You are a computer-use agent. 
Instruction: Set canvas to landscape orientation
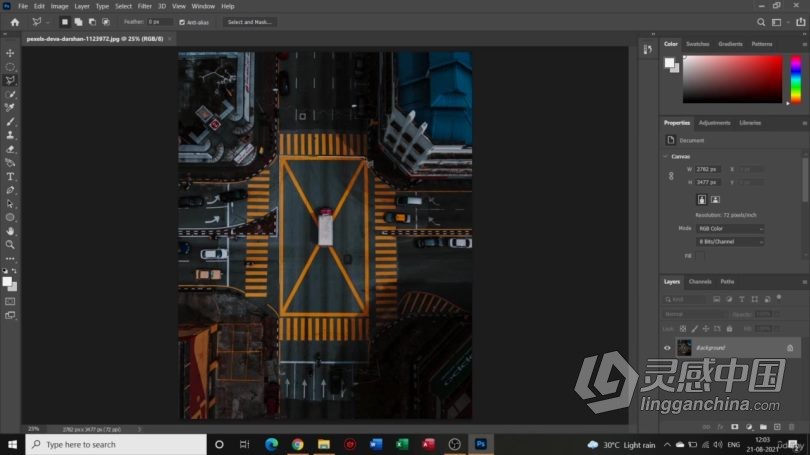click(715, 199)
